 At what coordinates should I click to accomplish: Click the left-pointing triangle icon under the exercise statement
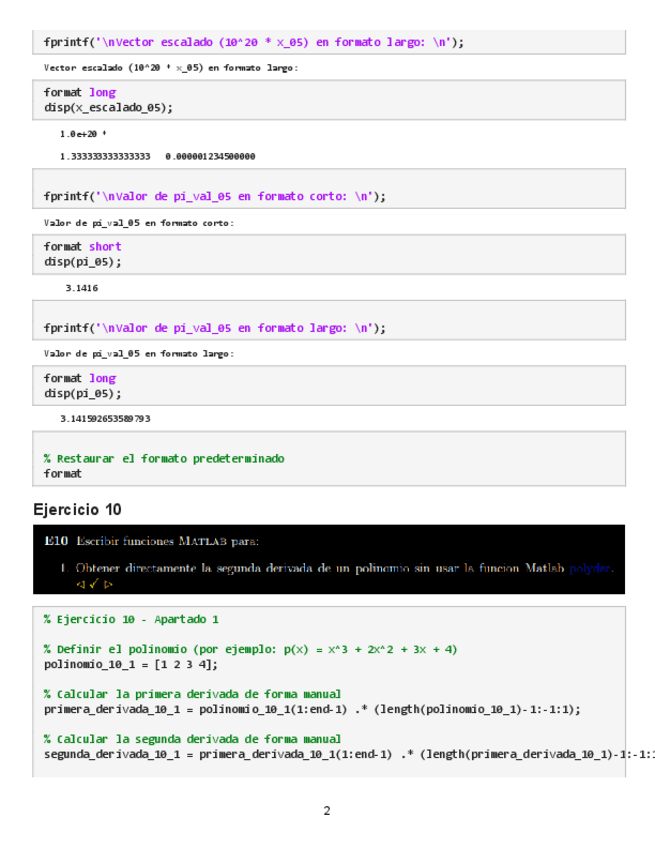tap(79, 583)
